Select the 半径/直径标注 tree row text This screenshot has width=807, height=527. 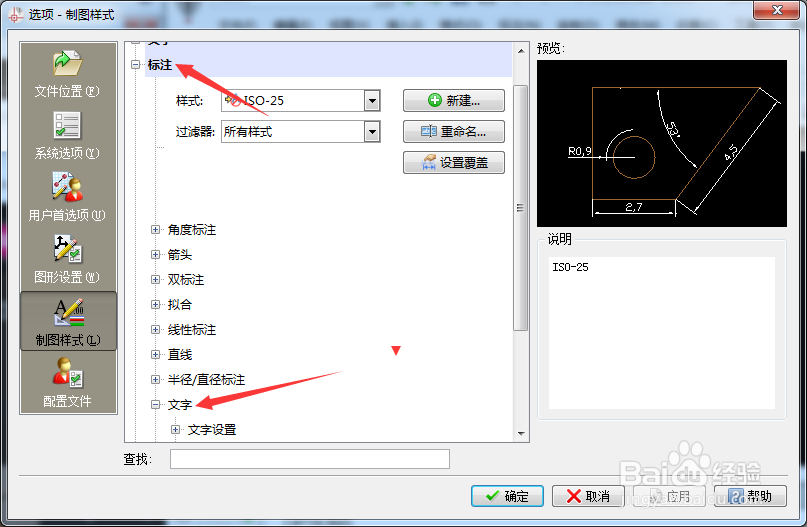tap(206, 379)
